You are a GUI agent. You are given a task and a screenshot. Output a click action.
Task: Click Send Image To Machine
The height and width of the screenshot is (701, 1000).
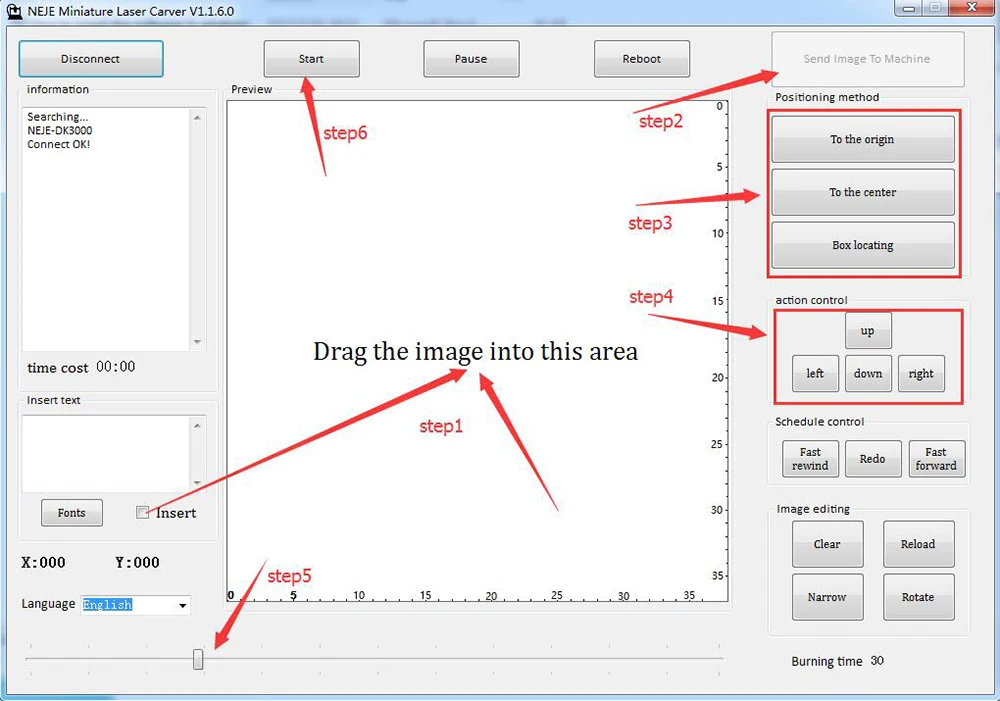pos(867,59)
